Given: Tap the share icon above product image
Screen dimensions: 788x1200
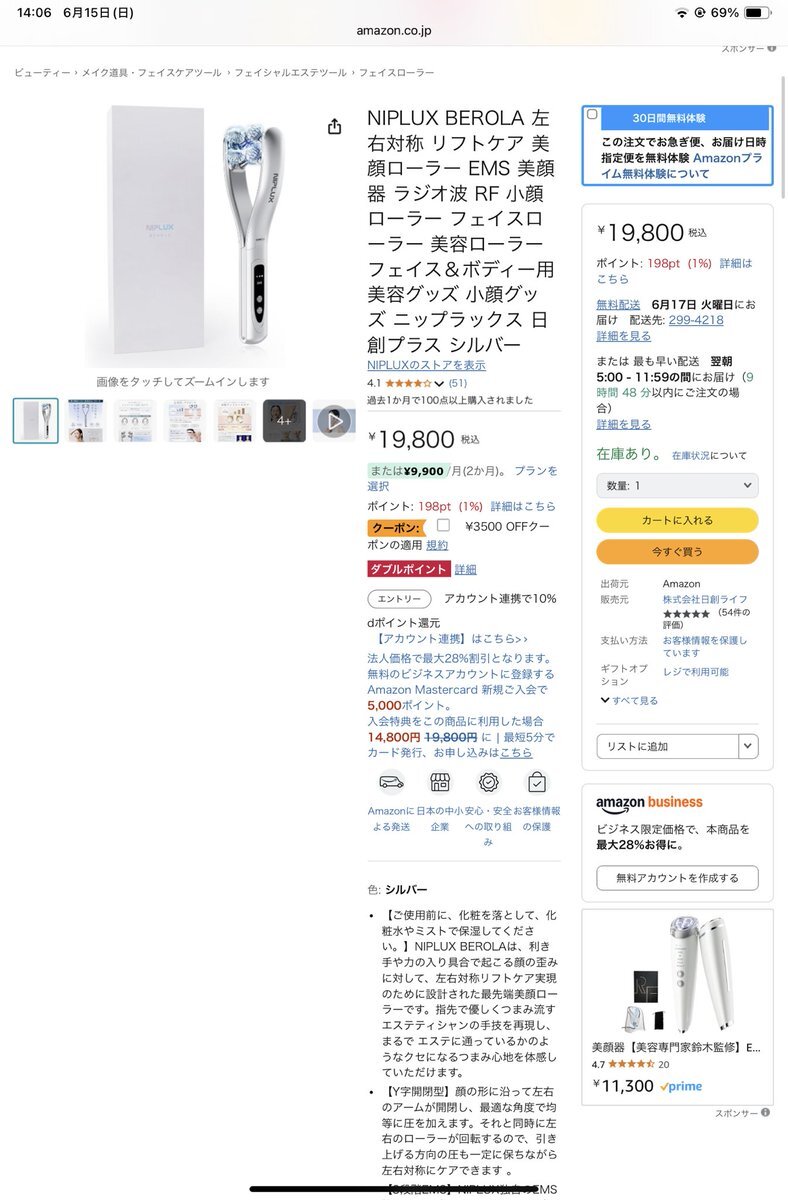Looking at the screenshot, I should click(x=334, y=126).
